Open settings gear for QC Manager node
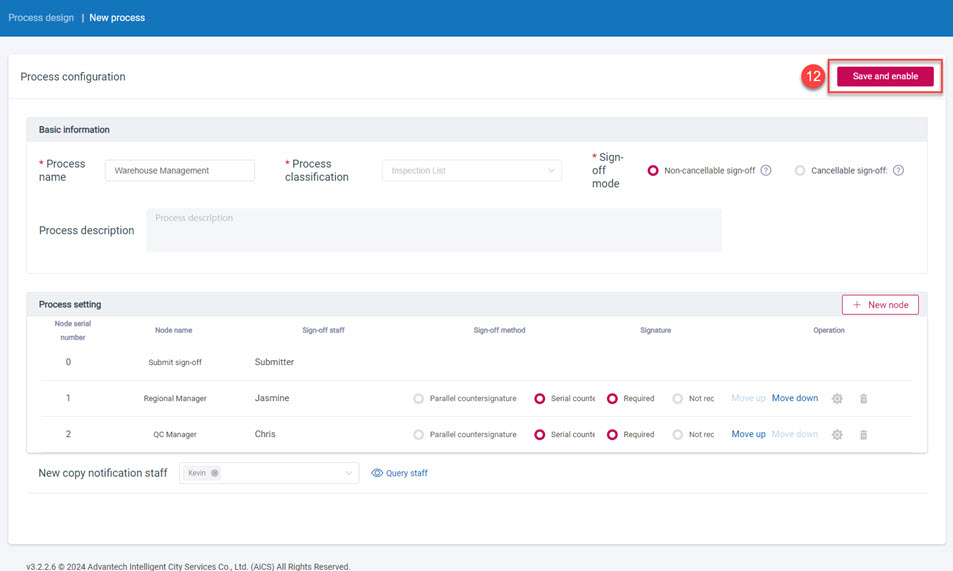 coord(837,434)
